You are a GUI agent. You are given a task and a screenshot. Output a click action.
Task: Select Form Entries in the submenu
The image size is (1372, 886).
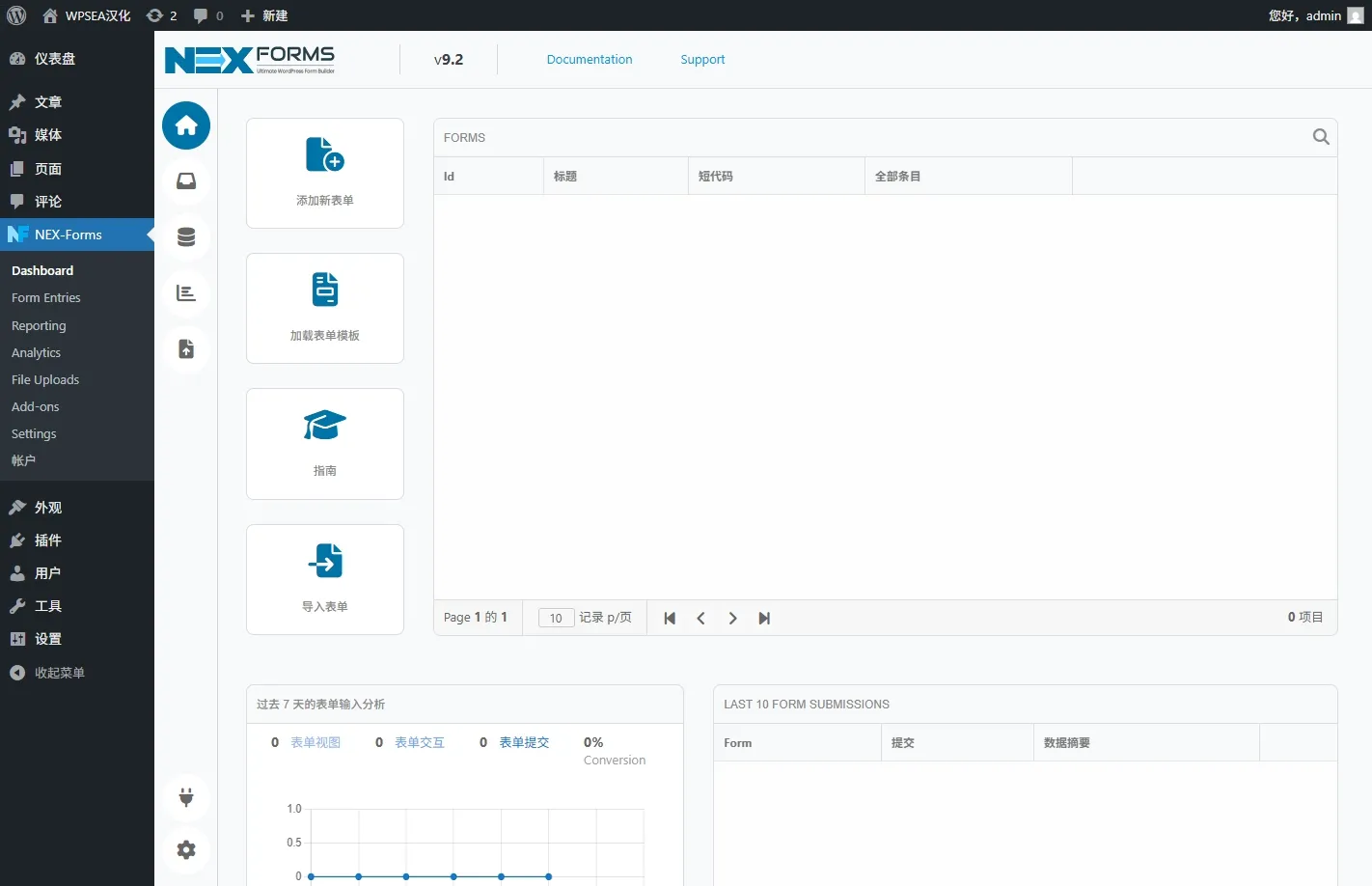[46, 298]
